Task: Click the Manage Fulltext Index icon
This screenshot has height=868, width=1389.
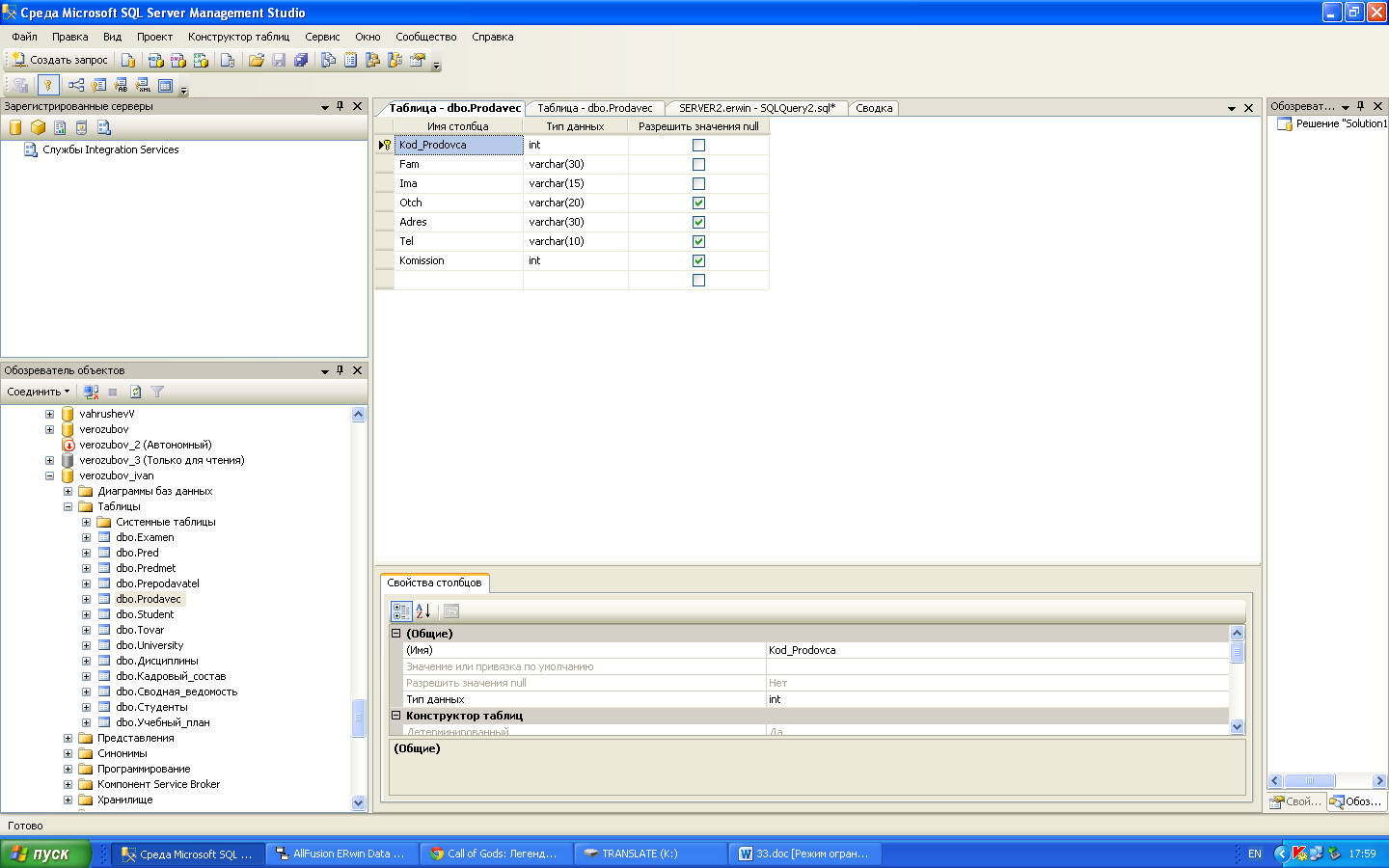Action: [121, 85]
